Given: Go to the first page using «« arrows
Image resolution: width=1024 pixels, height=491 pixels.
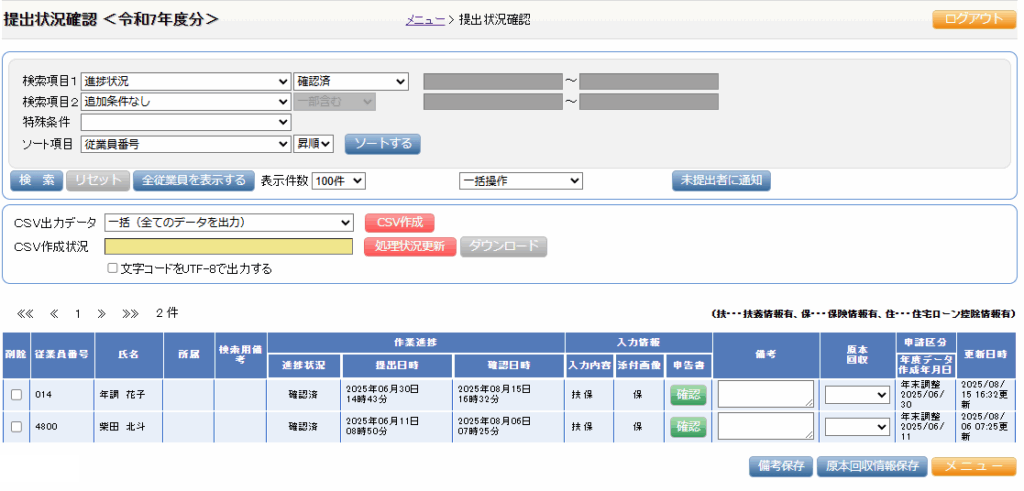Looking at the screenshot, I should [26, 314].
